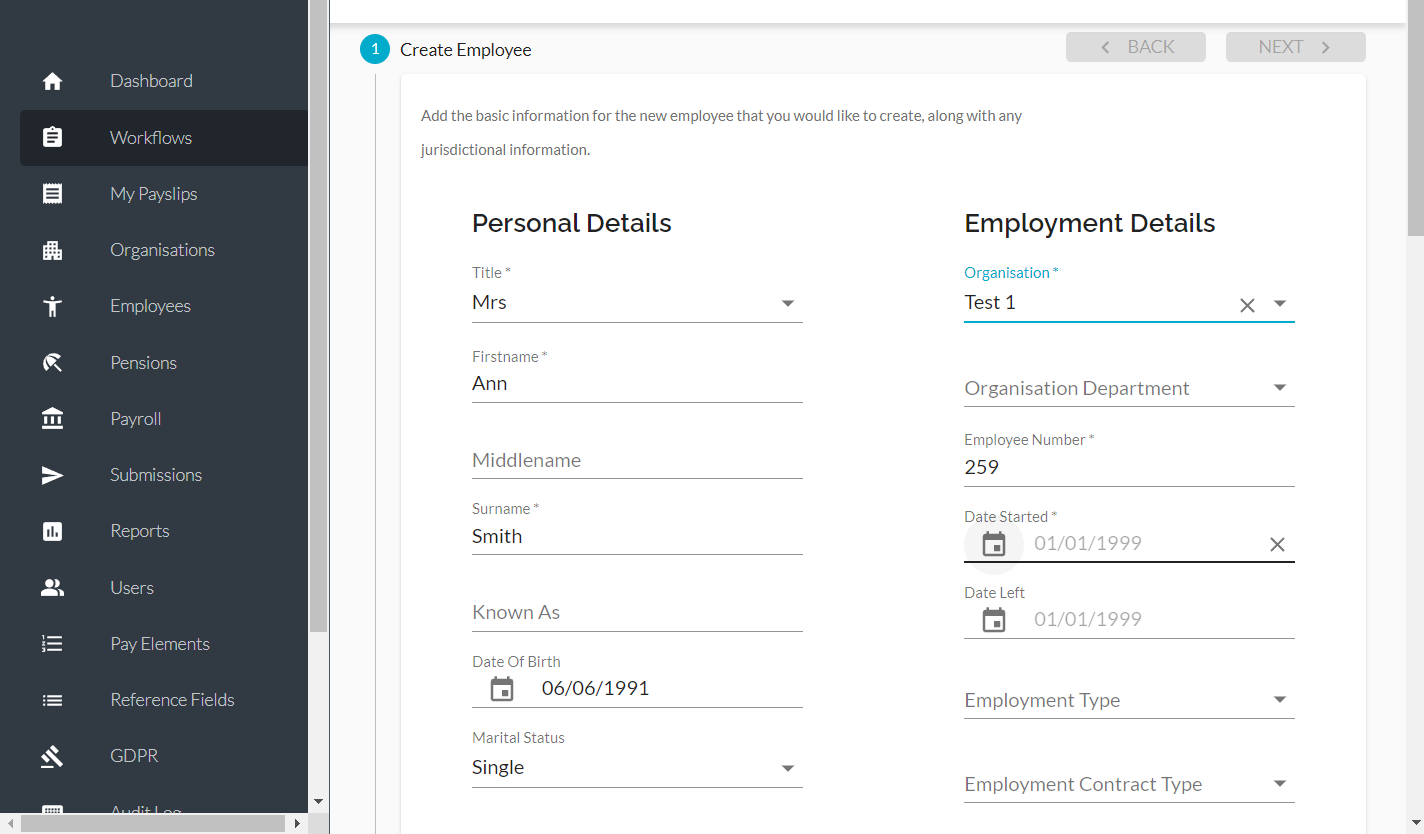This screenshot has height=834, width=1424.
Task: Click the Pay Elements list icon
Action: click(53, 644)
